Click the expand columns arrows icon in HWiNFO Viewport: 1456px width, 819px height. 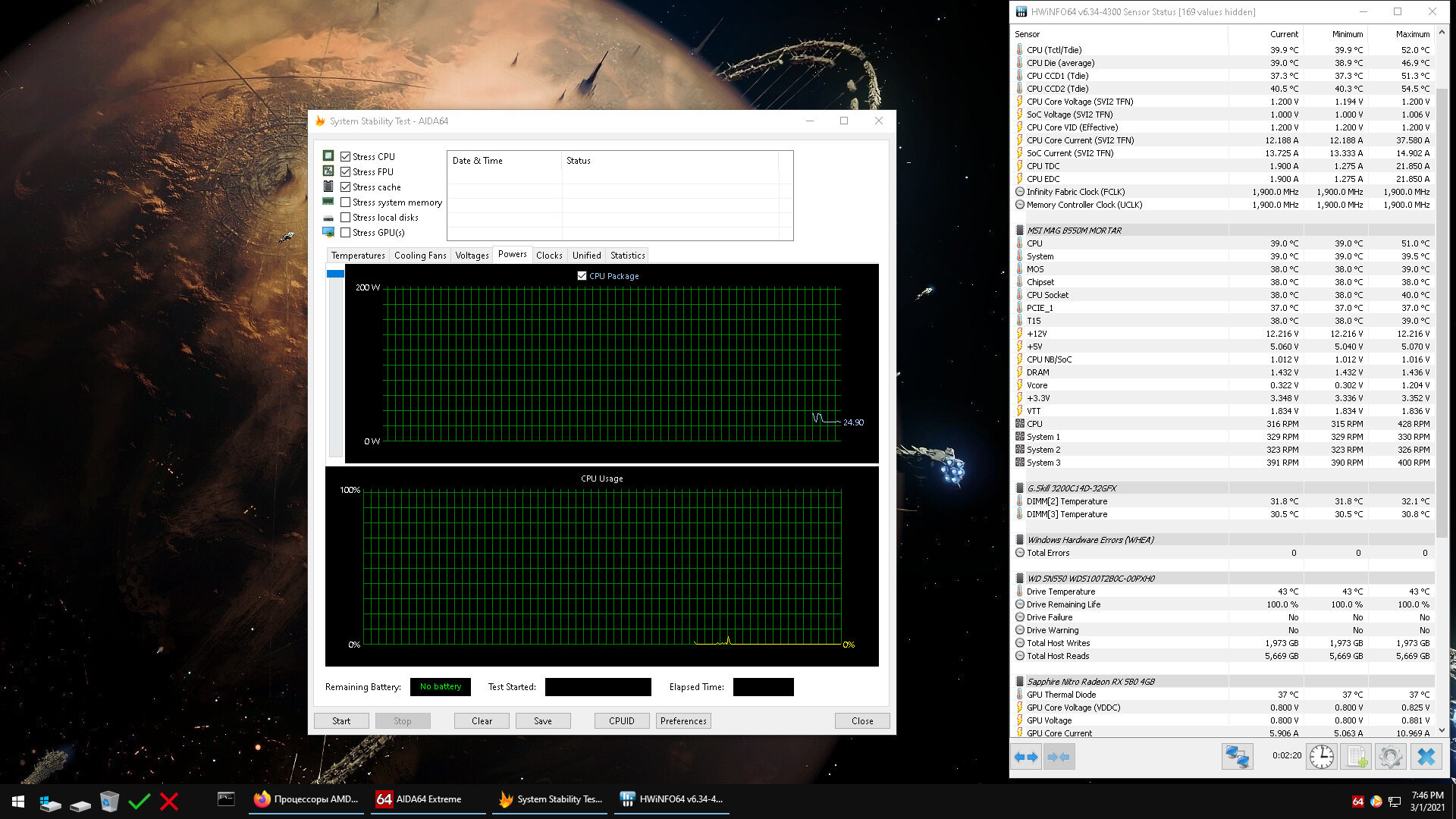[x=1026, y=757]
